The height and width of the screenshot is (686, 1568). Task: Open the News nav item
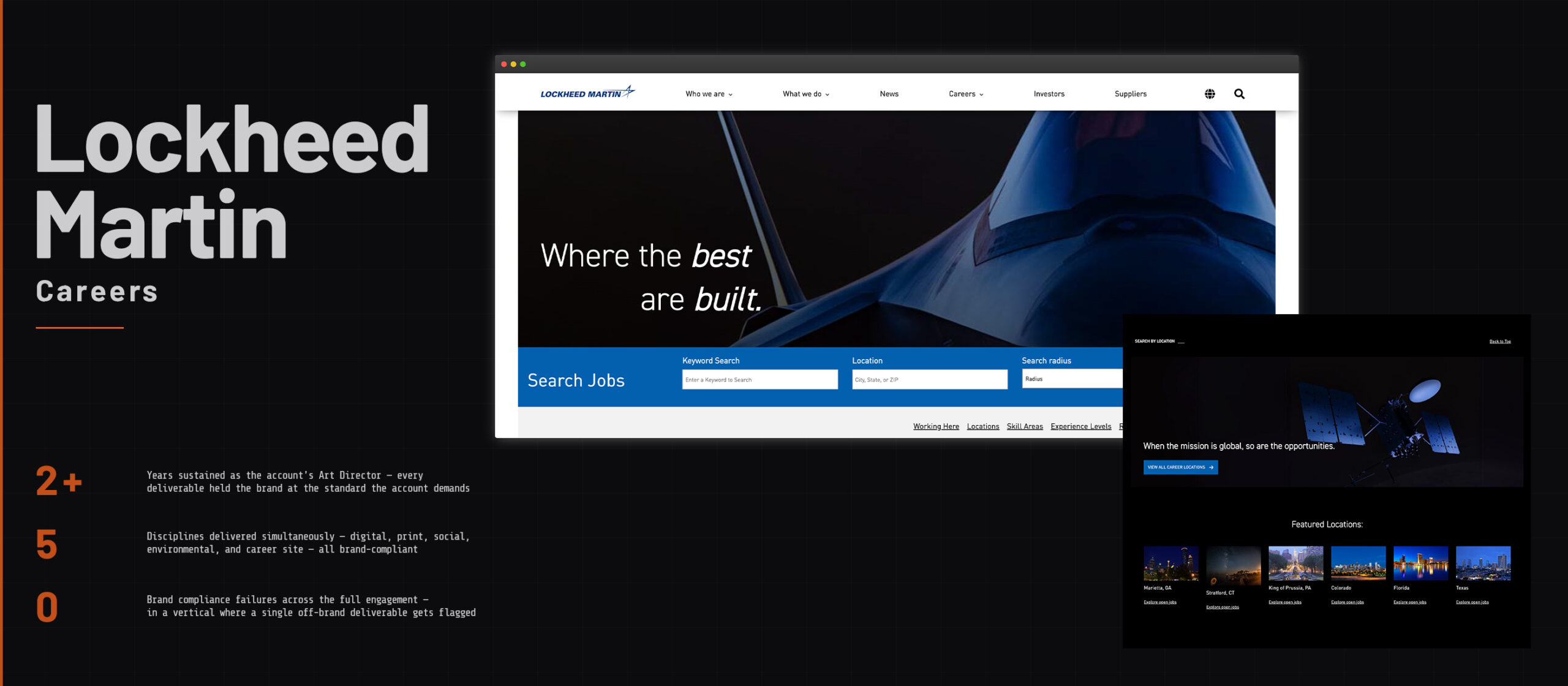(x=889, y=94)
